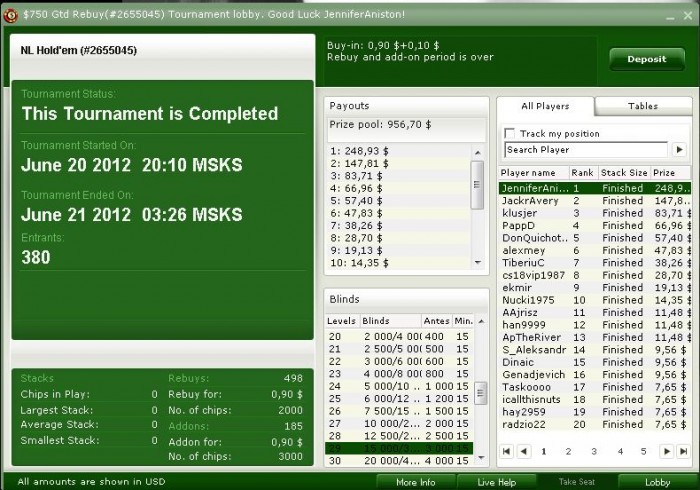
Task: Sort players by Prize column header
Action: [x=670, y=173]
